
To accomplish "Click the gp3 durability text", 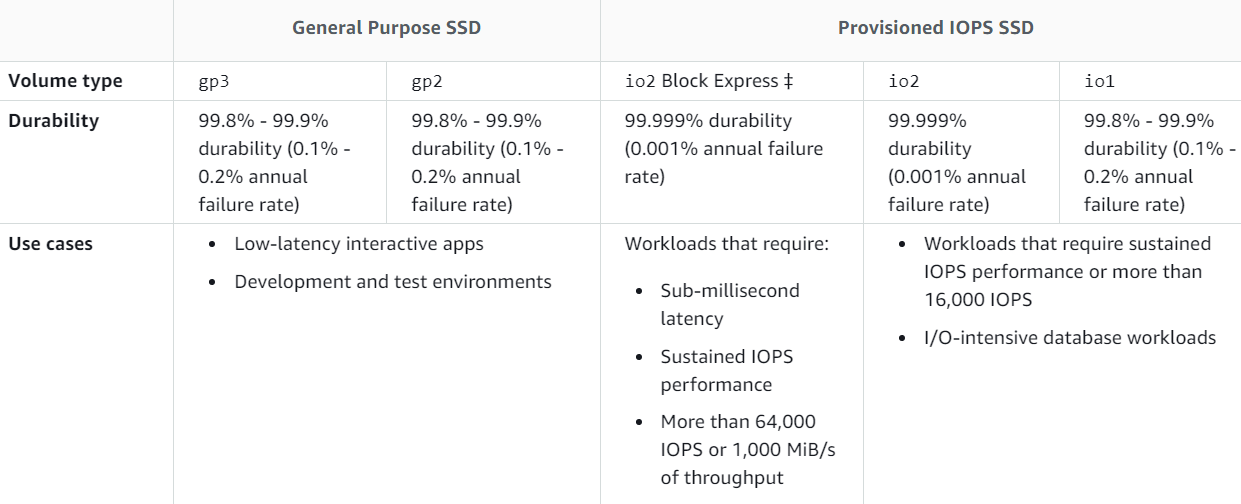I will [275, 162].
